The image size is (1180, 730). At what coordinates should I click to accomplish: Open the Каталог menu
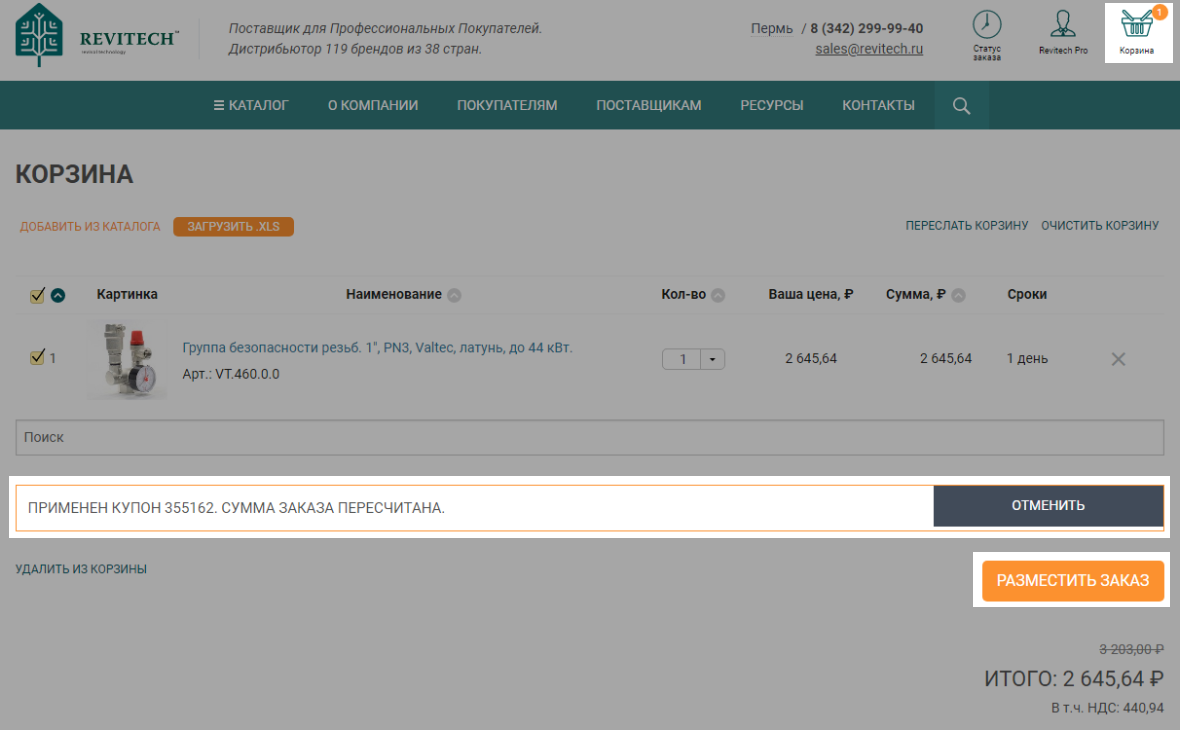pyautogui.click(x=251, y=105)
